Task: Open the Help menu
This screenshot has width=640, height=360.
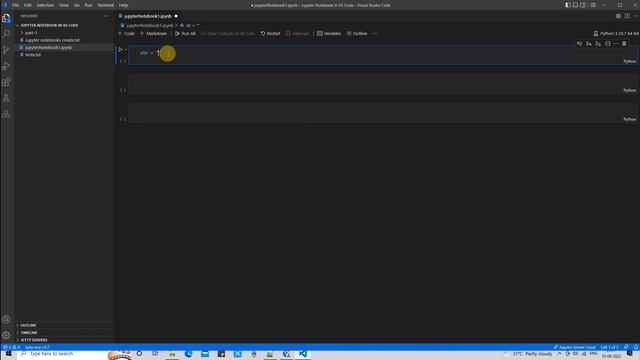Action: coord(123,5)
